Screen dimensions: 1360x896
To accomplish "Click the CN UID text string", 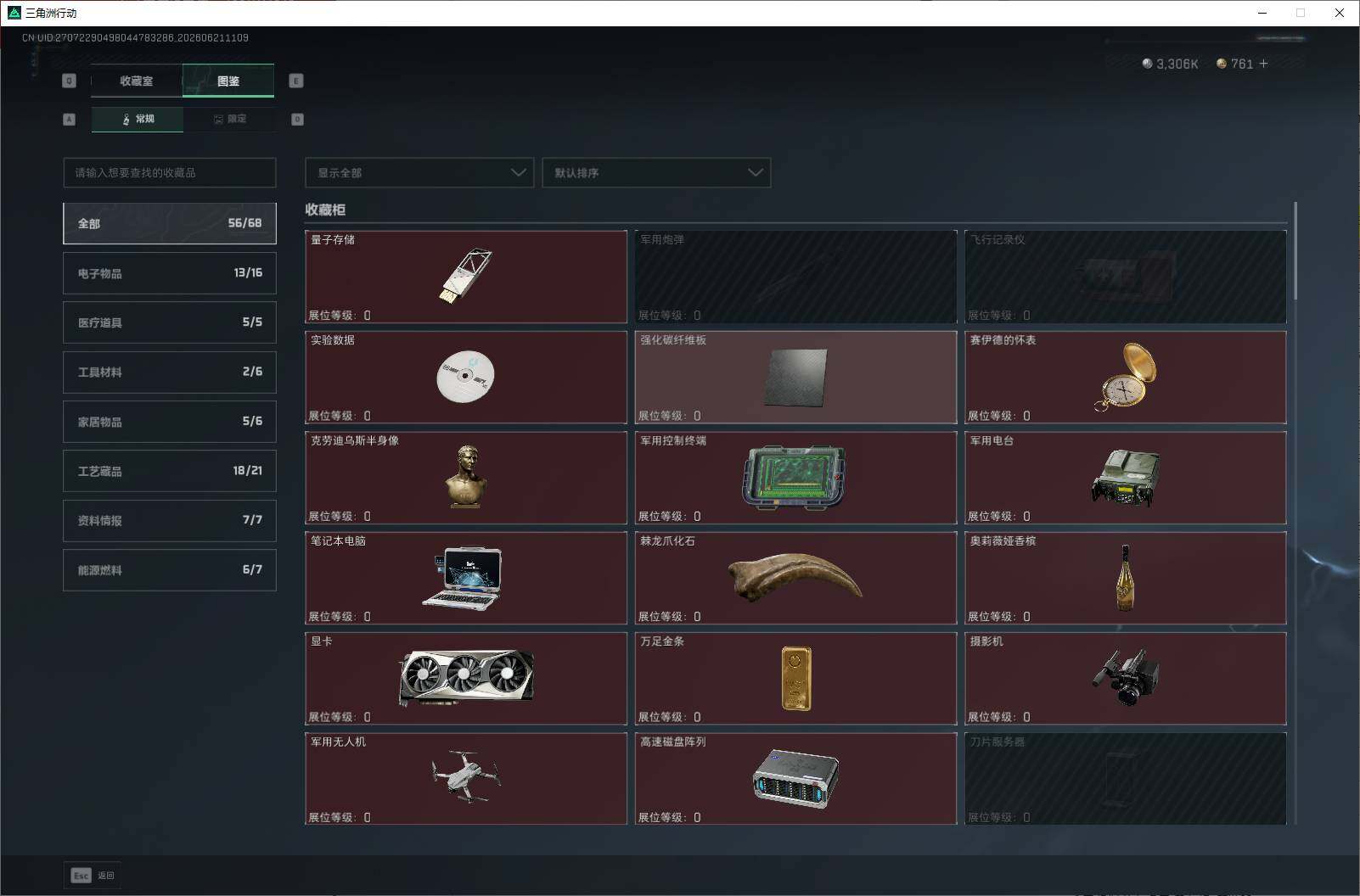I will (x=135, y=37).
